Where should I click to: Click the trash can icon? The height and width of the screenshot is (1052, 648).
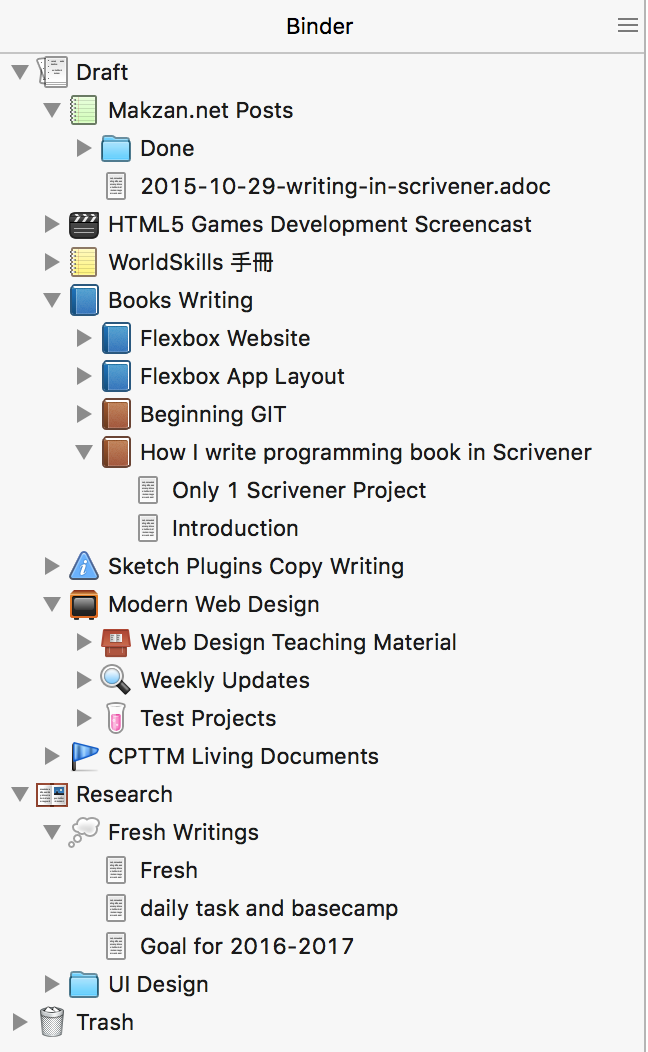(x=52, y=1022)
